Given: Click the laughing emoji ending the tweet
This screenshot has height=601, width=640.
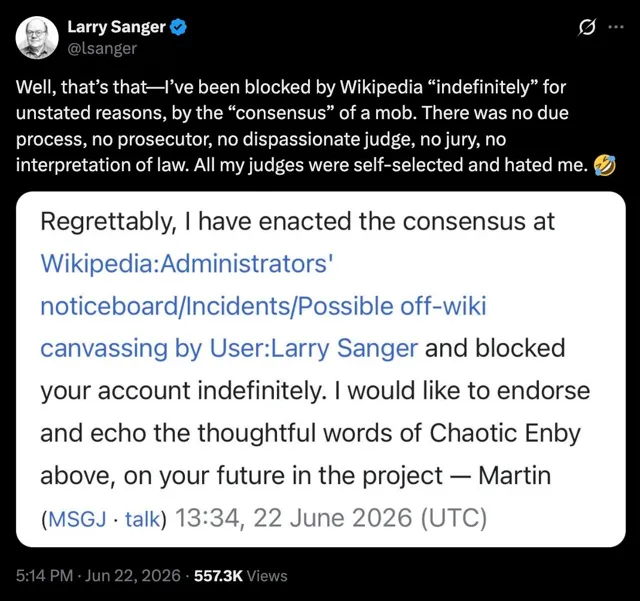Looking at the screenshot, I should click(x=605, y=165).
